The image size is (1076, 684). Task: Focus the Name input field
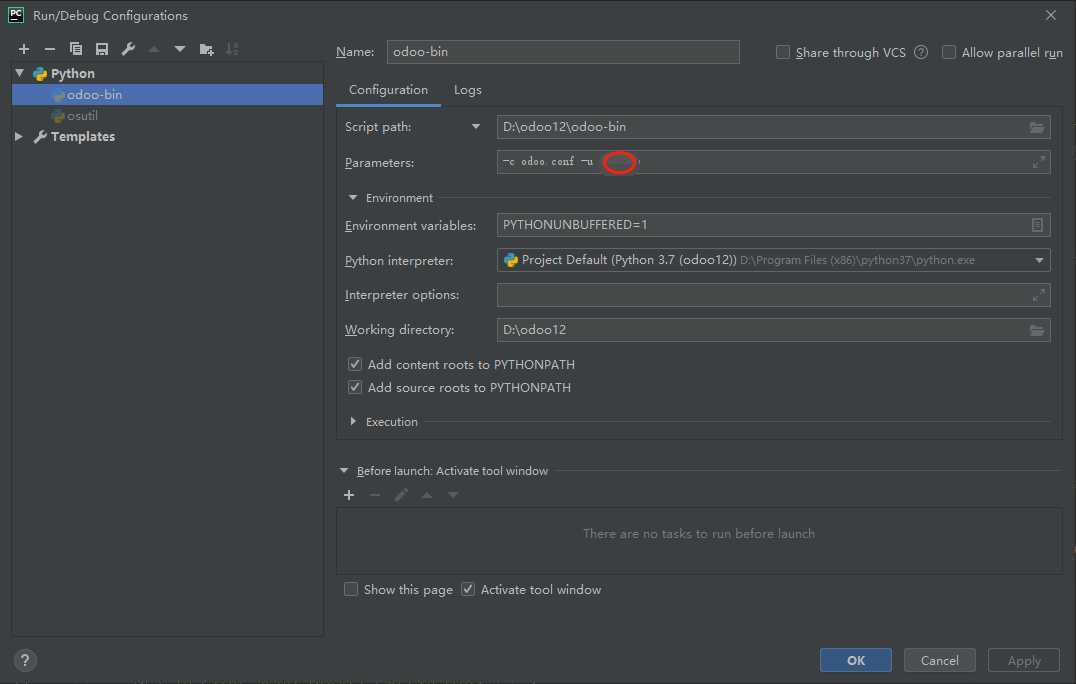pyautogui.click(x=563, y=52)
